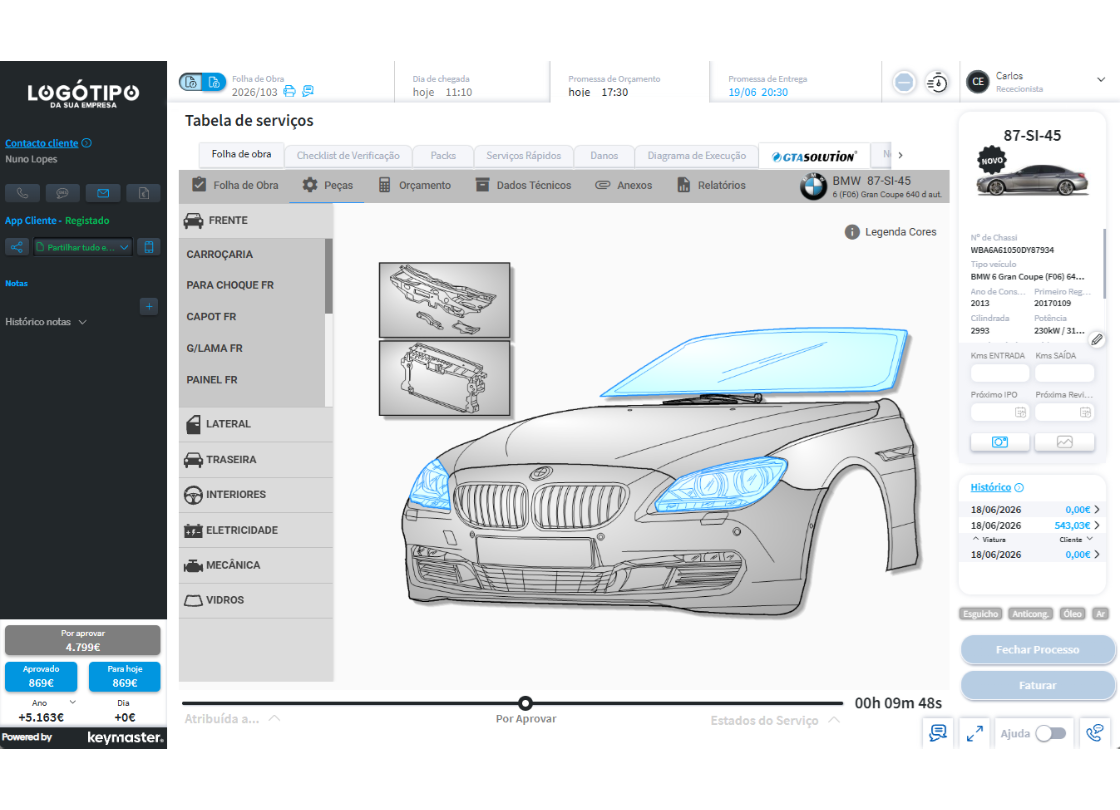The image size is (1120, 810).
Task: Click the Por Aprovar progress slider marker
Action: tap(525, 703)
